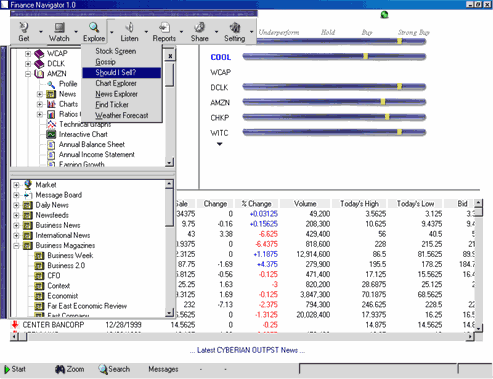
Task: Click the green Start arrow icon
Action: (x=7, y=369)
